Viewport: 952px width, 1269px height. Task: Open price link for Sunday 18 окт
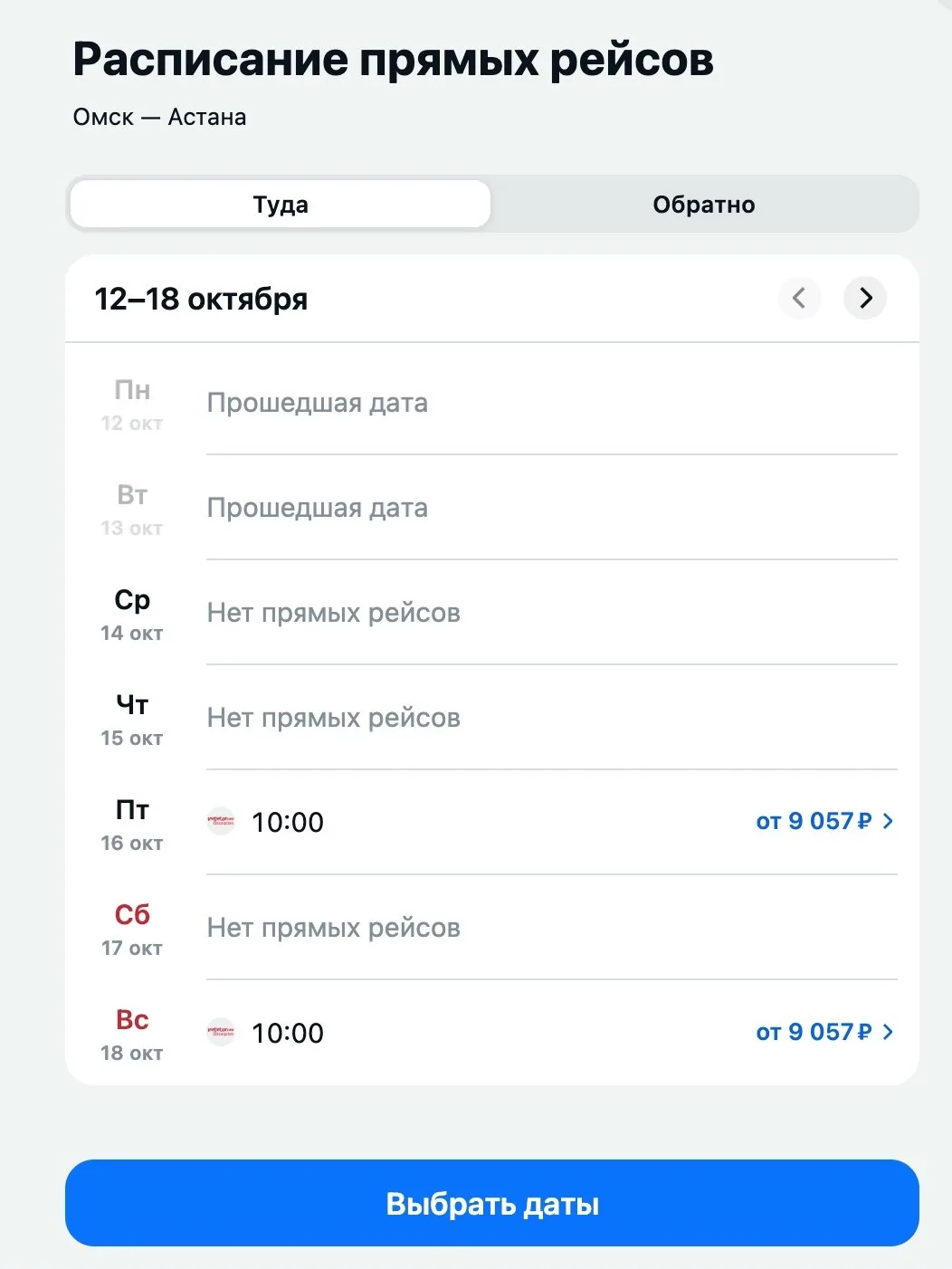click(824, 1032)
